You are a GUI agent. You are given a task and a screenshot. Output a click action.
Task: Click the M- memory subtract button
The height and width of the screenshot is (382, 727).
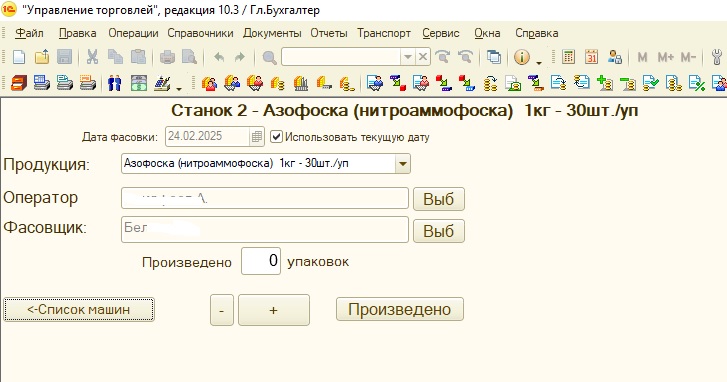[689, 57]
